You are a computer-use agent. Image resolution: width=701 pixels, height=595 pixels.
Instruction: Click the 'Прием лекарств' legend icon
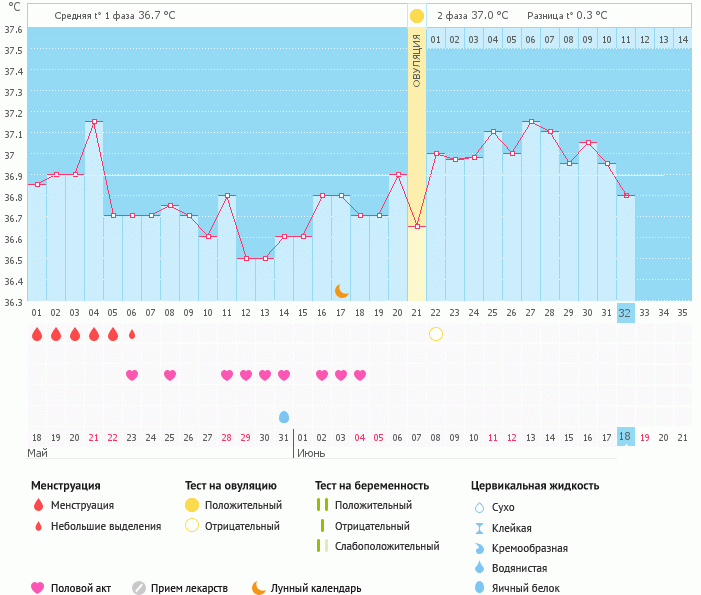(139, 588)
